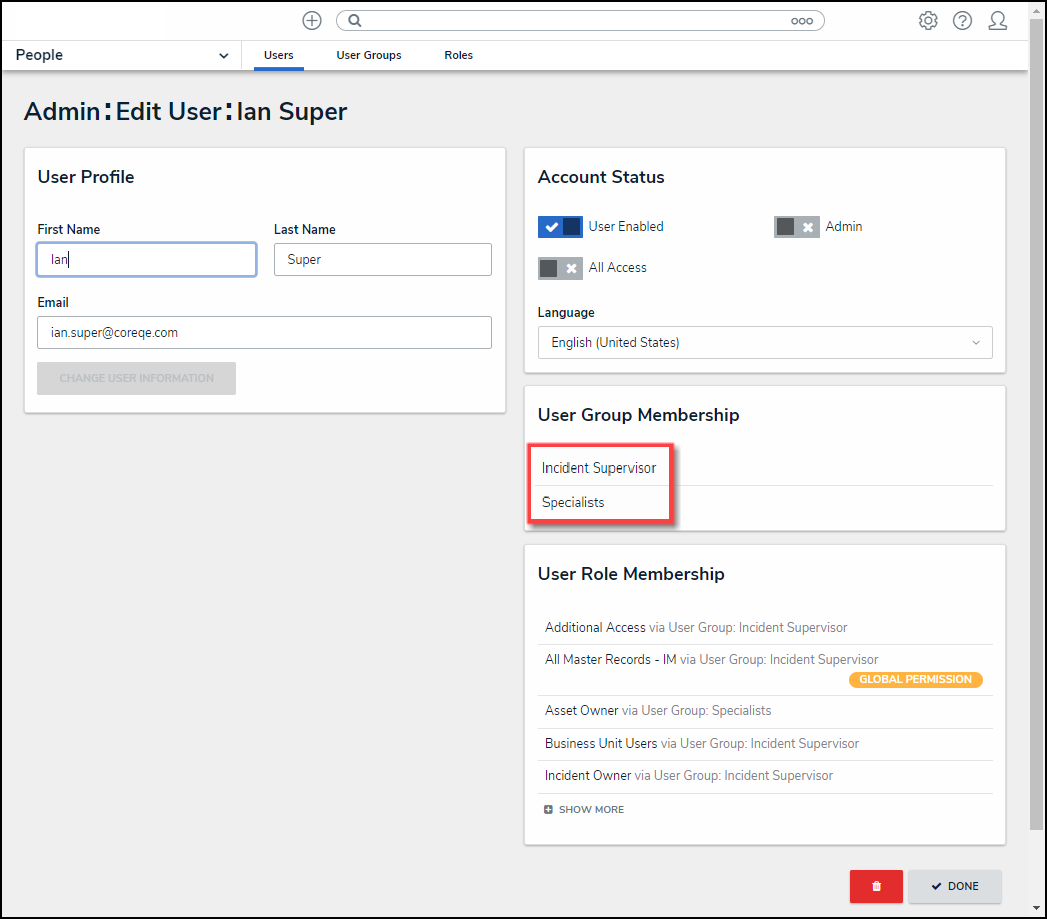The image size is (1047, 919).
Task: Enable the Admin toggle
Action: (x=796, y=227)
